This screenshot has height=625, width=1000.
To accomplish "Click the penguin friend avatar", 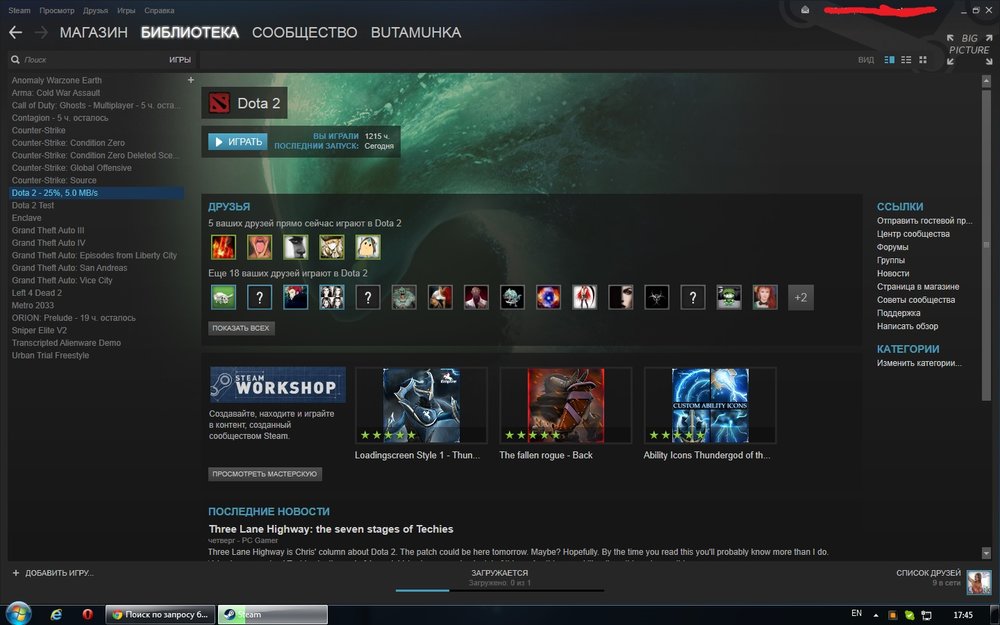I will (x=368, y=246).
